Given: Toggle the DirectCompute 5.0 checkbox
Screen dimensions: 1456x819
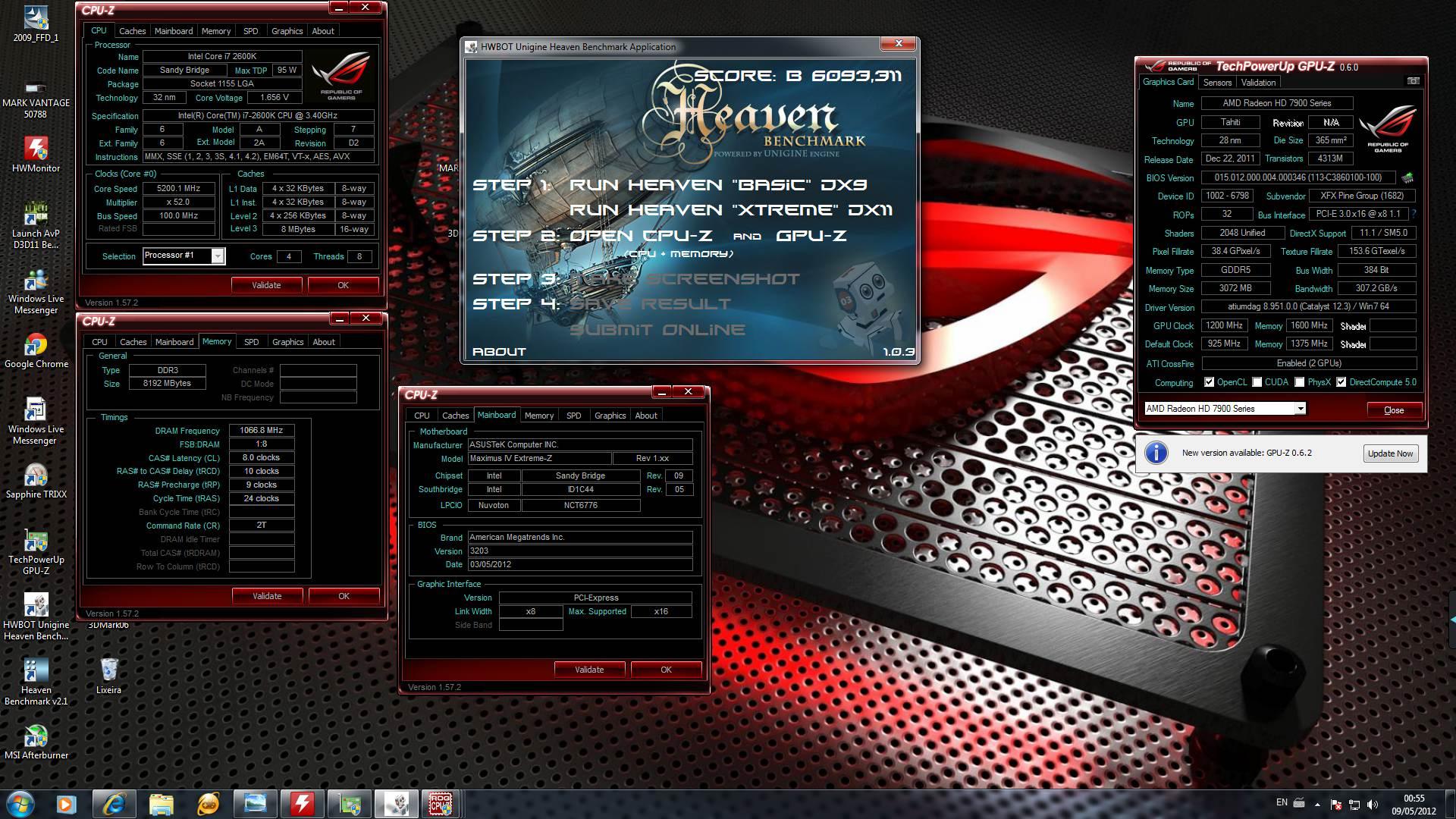Looking at the screenshot, I should tap(1341, 382).
